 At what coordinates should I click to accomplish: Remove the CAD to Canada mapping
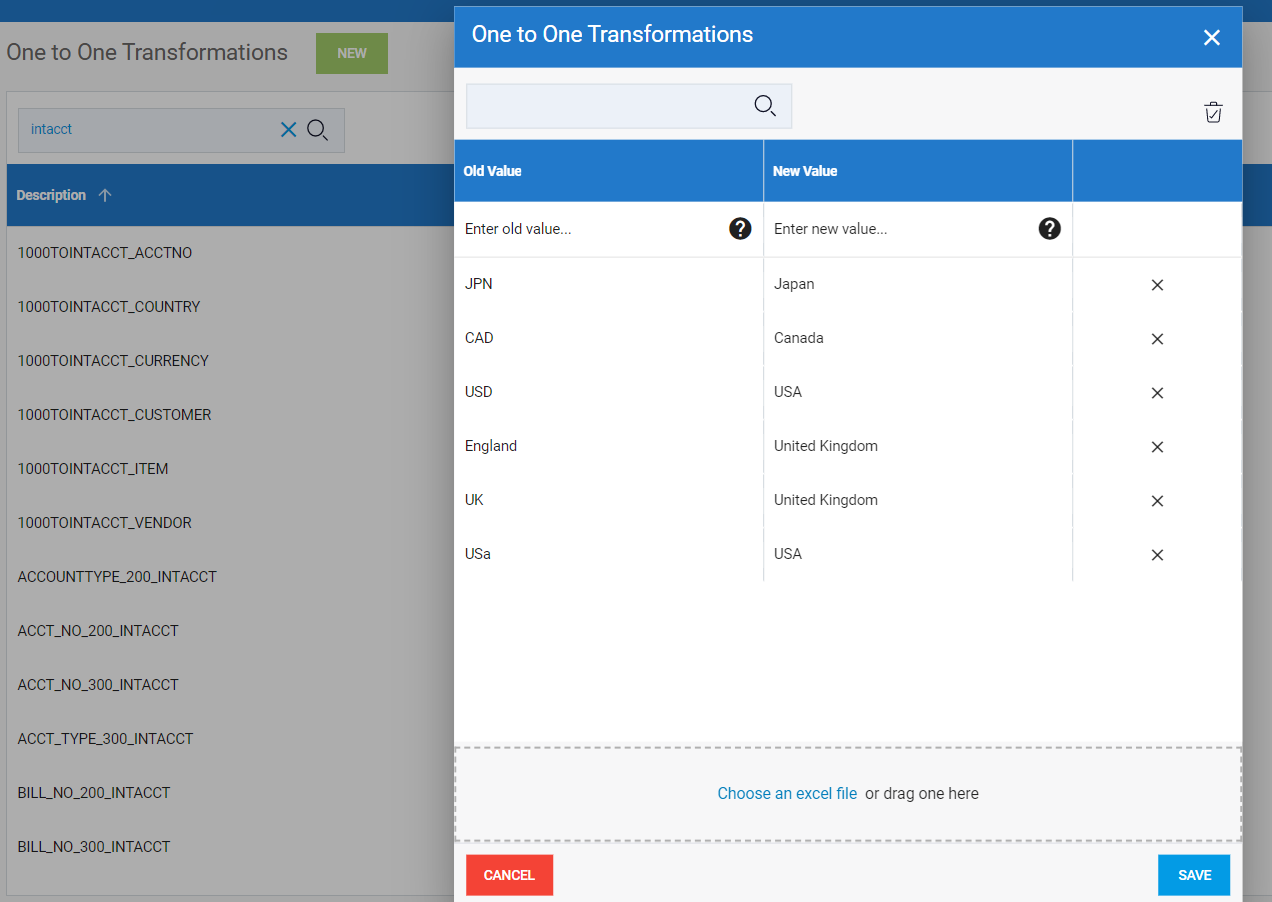coord(1157,339)
